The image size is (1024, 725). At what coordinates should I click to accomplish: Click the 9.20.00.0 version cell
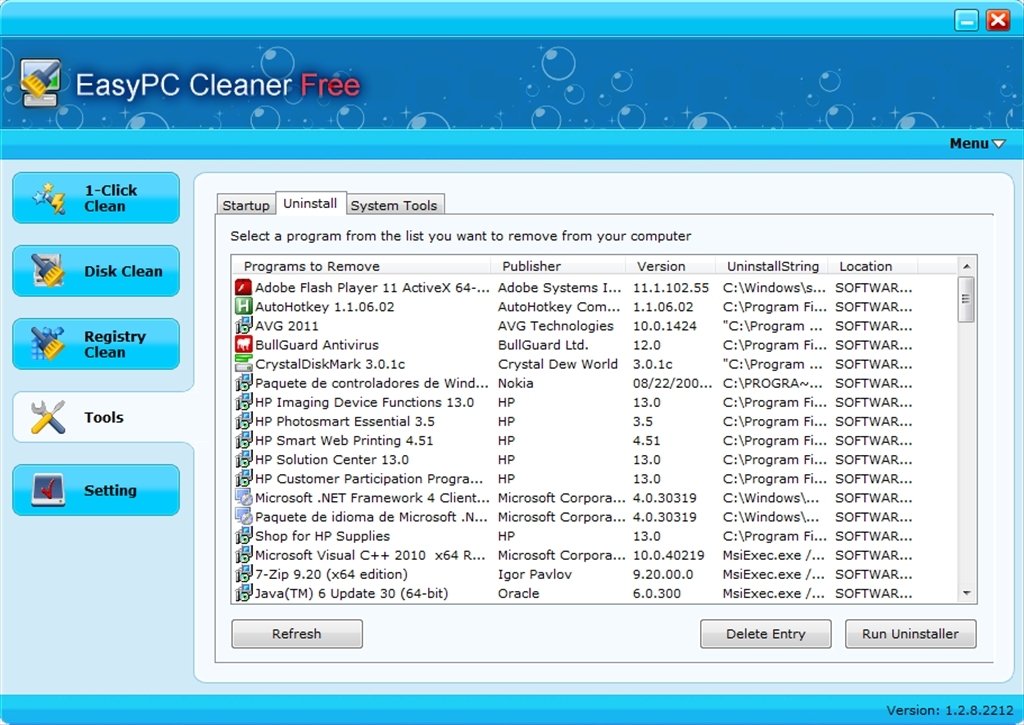coord(663,574)
